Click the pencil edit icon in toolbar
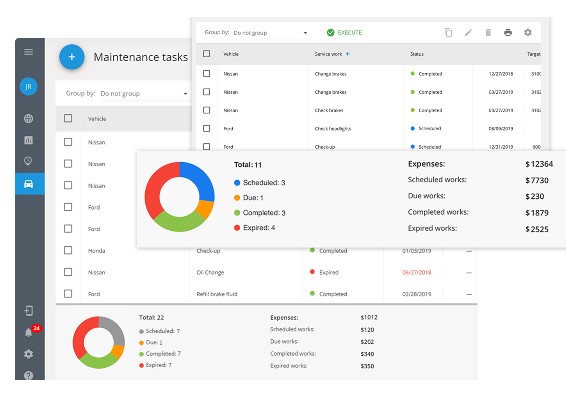 468,32
